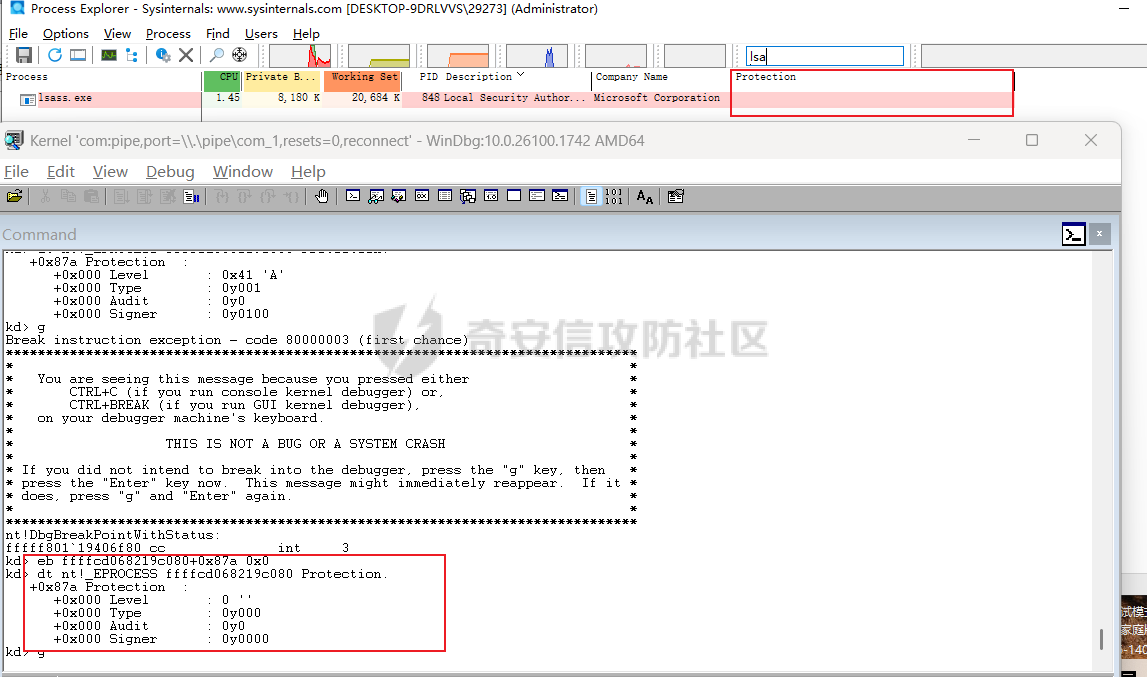Open the Registers window from WinDbg toolbar
This screenshot has height=677, width=1147.
click(421, 196)
